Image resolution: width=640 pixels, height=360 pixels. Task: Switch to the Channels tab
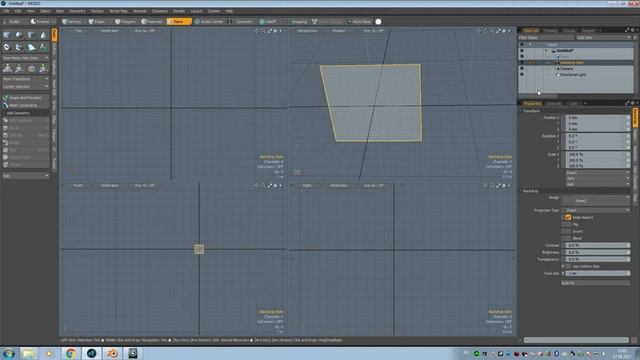click(x=554, y=104)
